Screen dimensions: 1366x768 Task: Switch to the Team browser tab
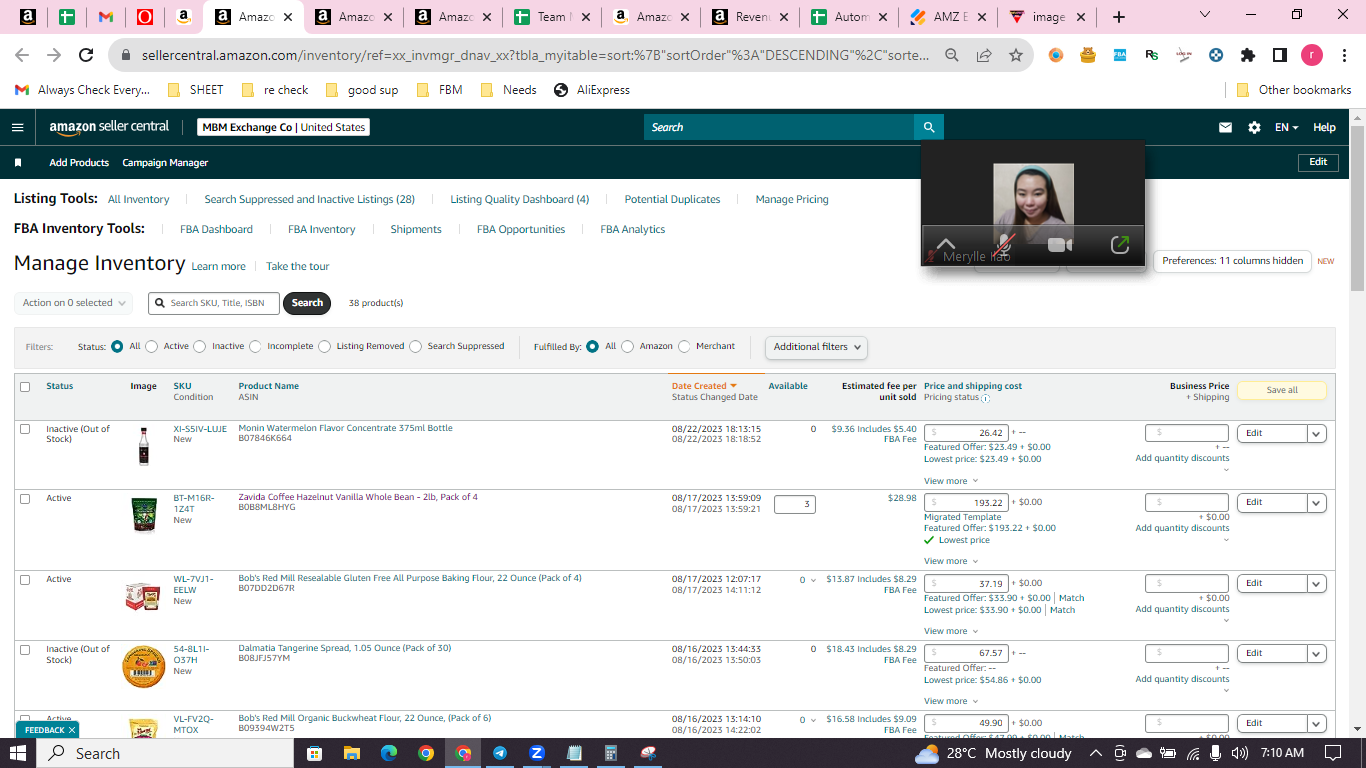point(552,17)
